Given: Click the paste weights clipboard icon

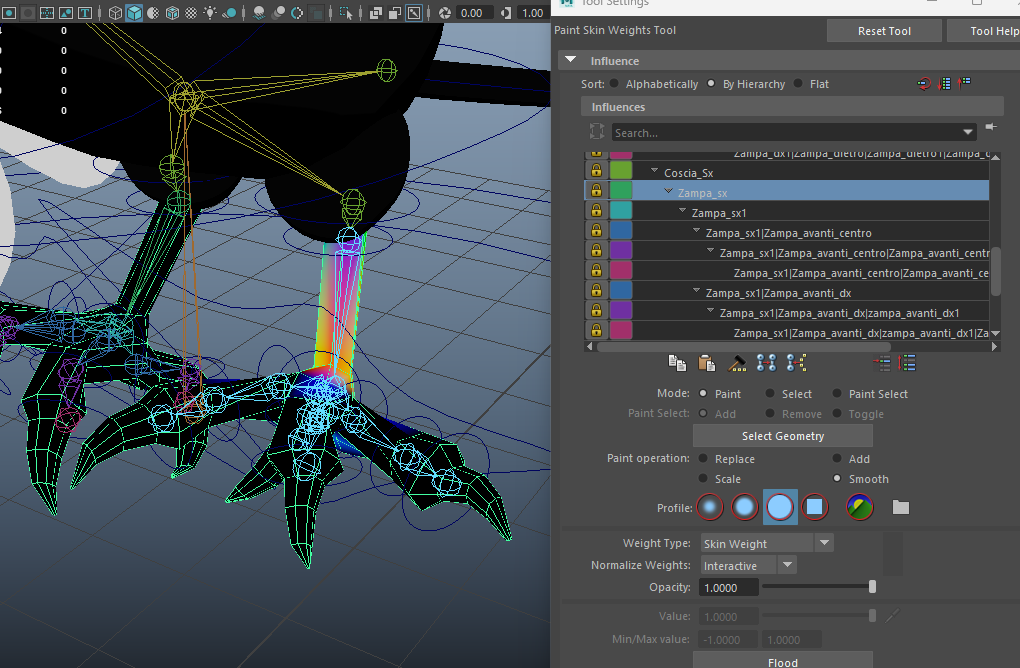Looking at the screenshot, I should click(x=706, y=363).
